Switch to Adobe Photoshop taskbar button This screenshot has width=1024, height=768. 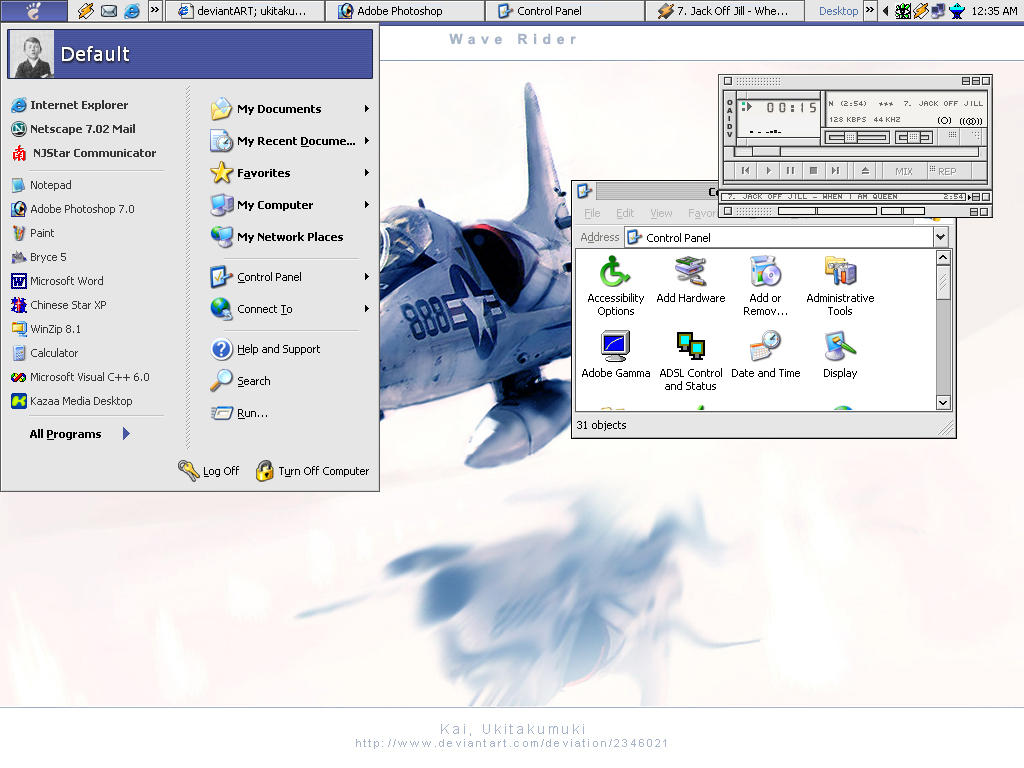pyautogui.click(x=405, y=11)
